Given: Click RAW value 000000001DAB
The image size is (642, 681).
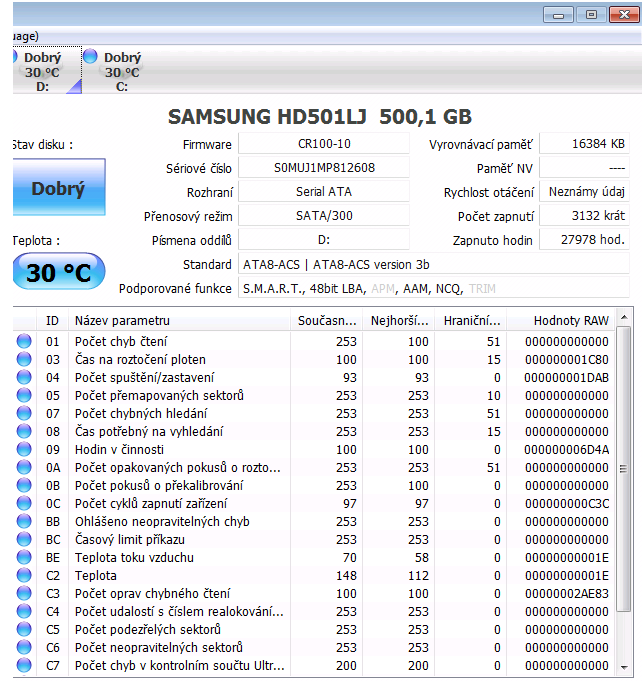Looking at the screenshot, I should (x=566, y=377).
